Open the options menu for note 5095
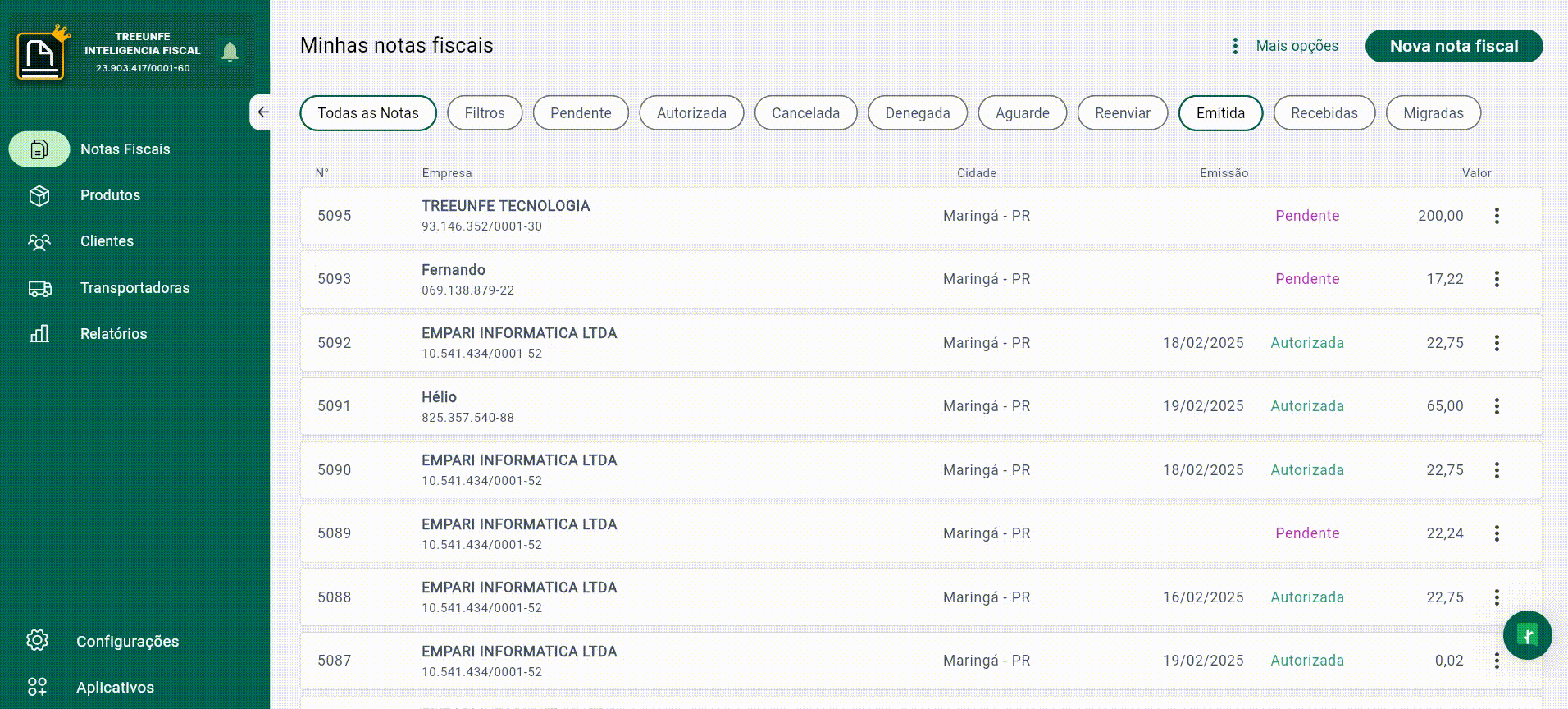Viewport: 1568px width, 709px height. point(1497,216)
